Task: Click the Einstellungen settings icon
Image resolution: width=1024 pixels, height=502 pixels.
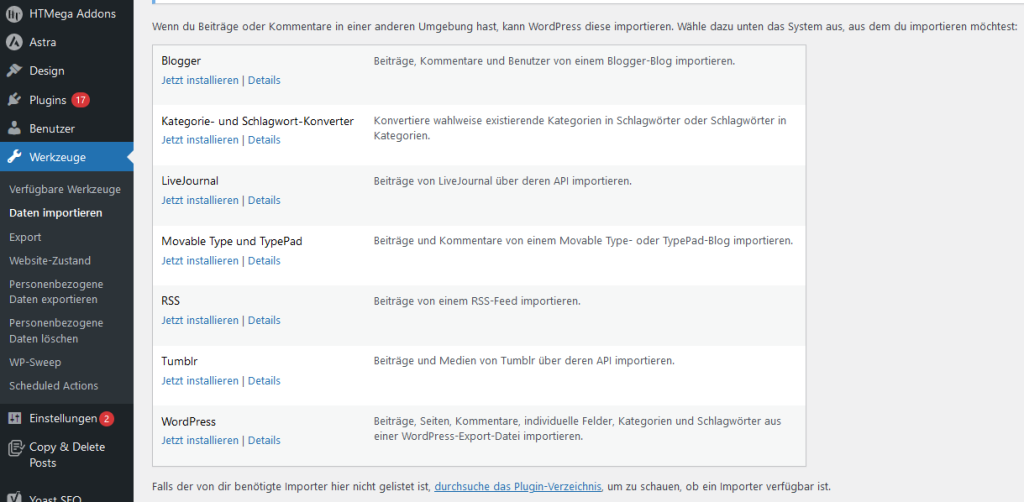Action: 14,418
